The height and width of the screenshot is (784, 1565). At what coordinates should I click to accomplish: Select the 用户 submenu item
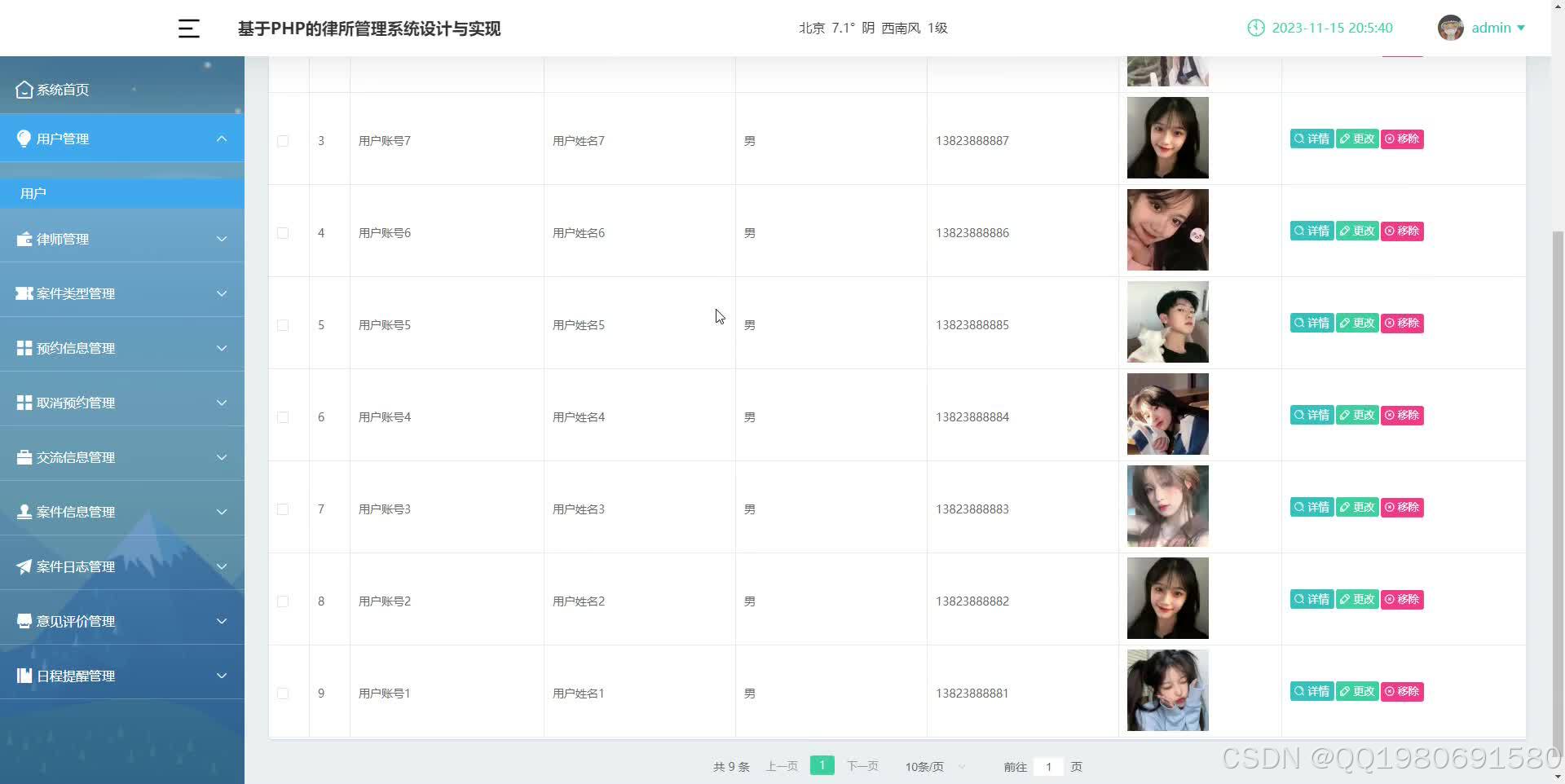coord(122,193)
